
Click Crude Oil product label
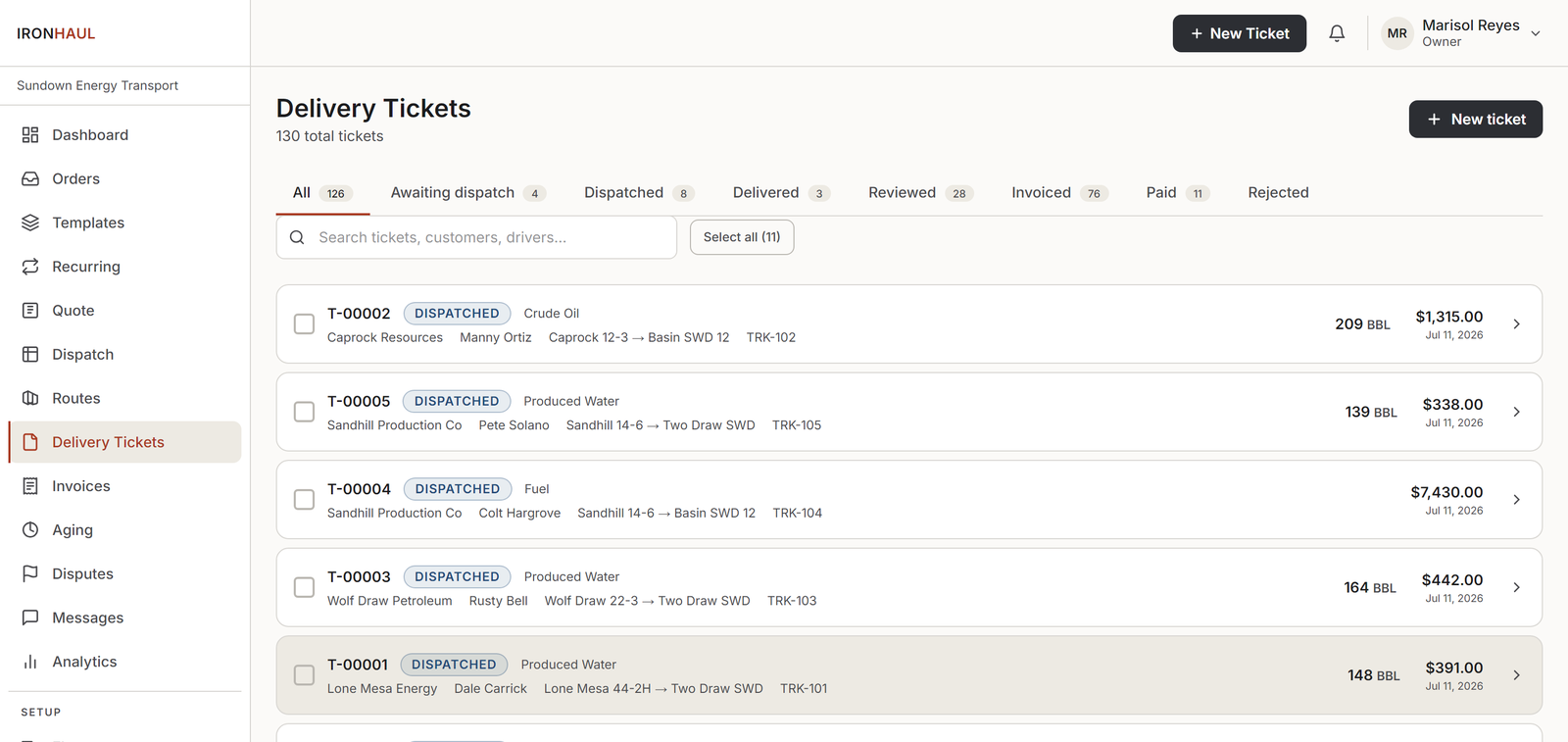coord(552,314)
